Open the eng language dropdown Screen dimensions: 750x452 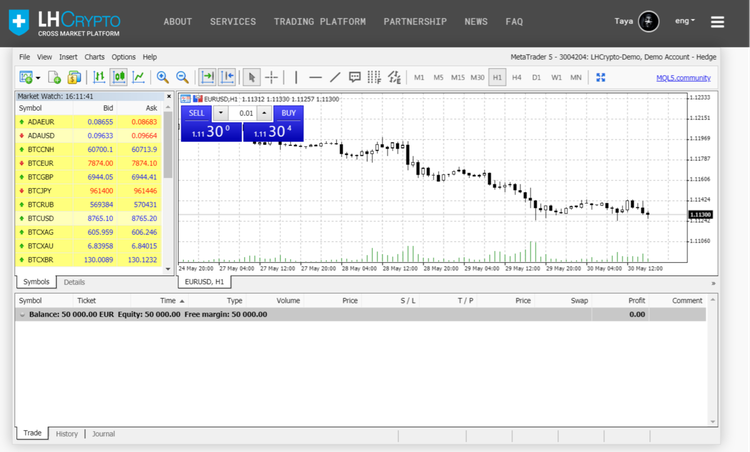tap(685, 21)
